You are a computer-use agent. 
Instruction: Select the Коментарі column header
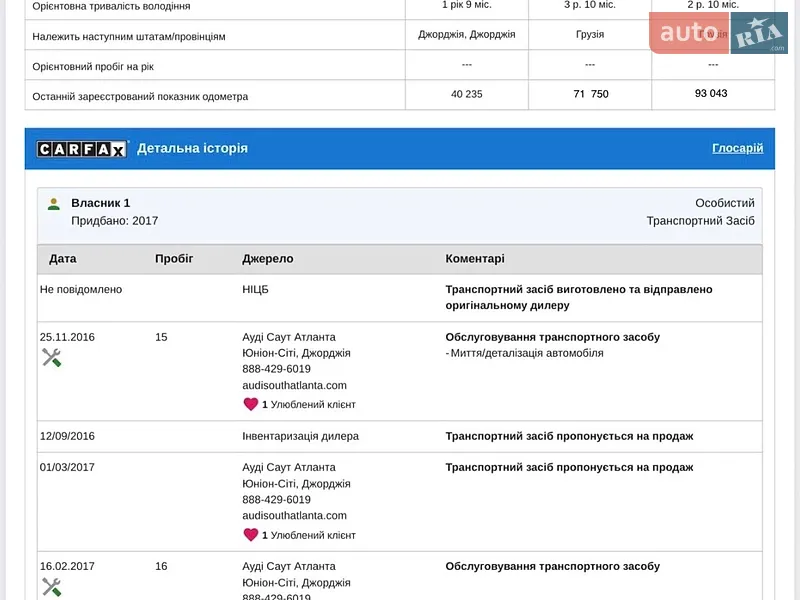point(475,259)
